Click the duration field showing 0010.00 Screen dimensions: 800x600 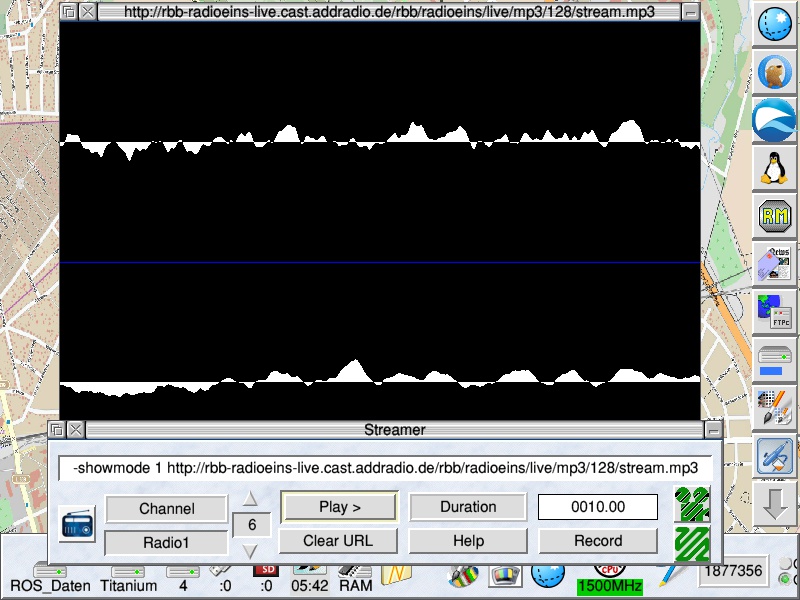click(x=598, y=507)
